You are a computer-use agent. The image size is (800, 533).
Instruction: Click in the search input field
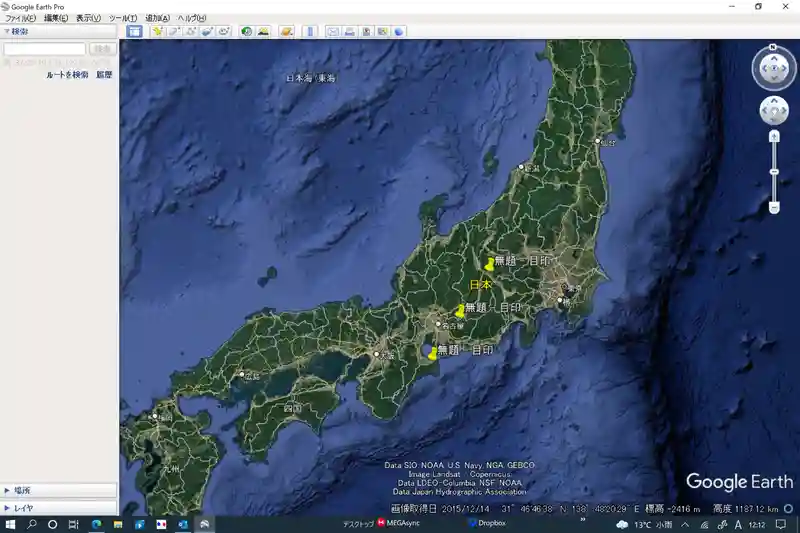click(45, 49)
